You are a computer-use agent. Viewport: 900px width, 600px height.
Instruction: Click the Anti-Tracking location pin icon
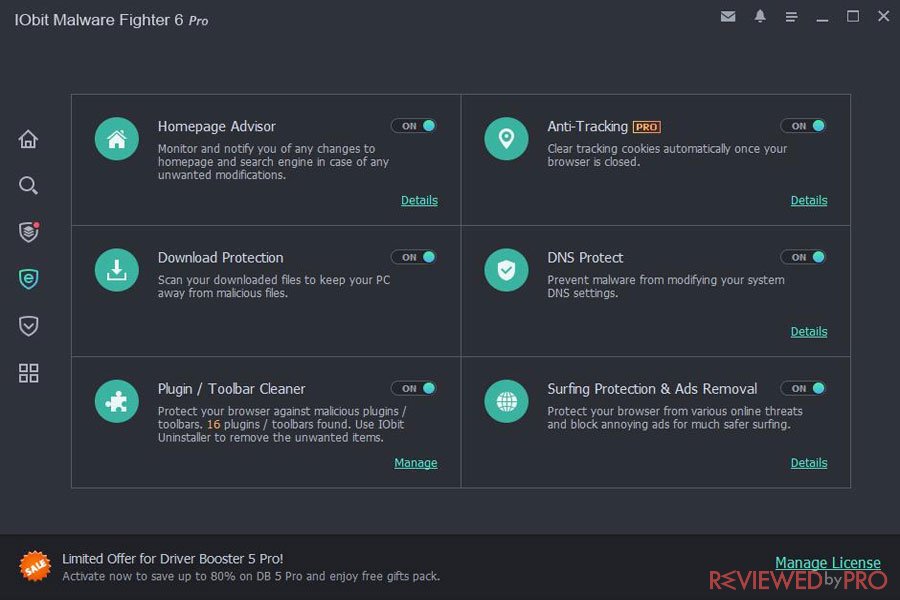coord(506,139)
